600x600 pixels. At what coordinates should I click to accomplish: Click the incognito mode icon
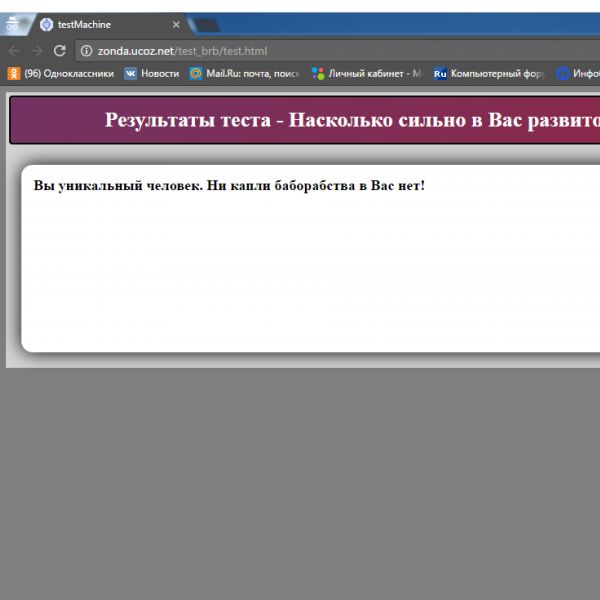13,25
